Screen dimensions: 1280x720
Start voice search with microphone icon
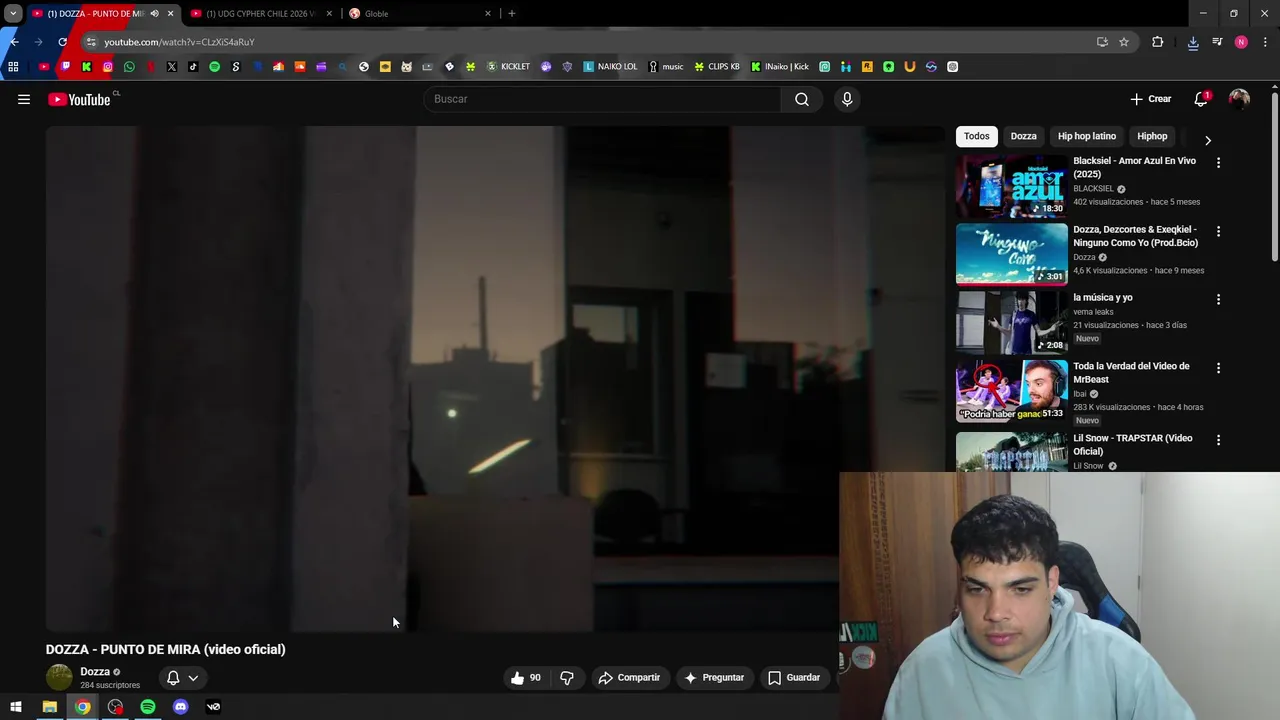(847, 99)
